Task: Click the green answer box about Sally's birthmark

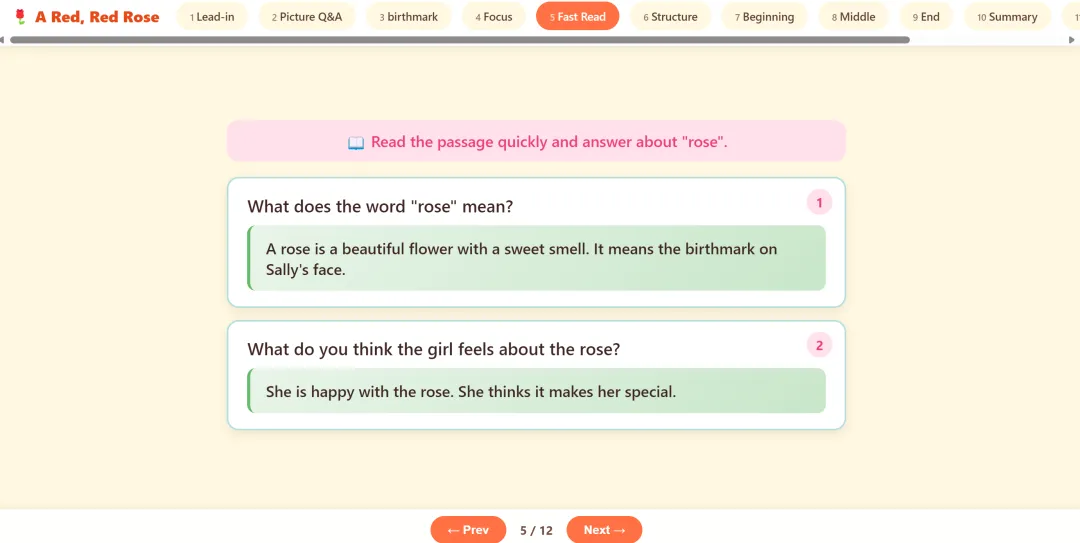Action: click(x=537, y=258)
